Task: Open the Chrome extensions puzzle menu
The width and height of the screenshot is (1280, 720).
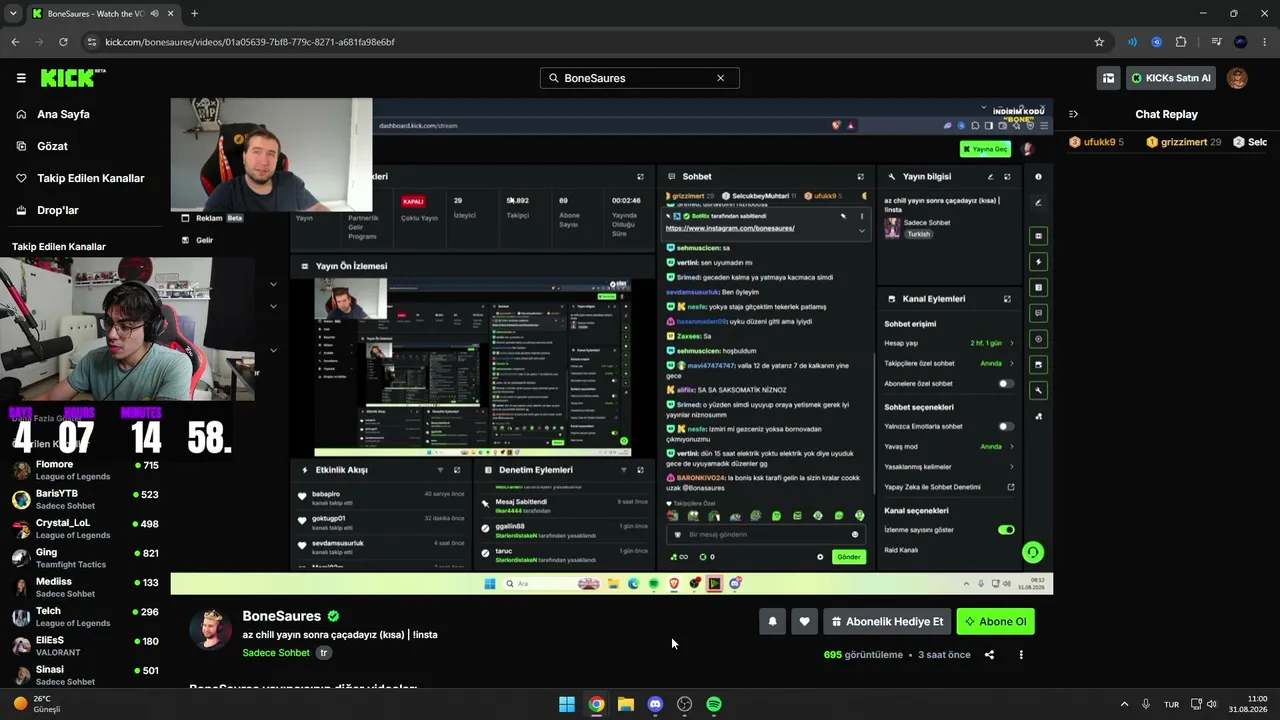Action: [x=1181, y=42]
